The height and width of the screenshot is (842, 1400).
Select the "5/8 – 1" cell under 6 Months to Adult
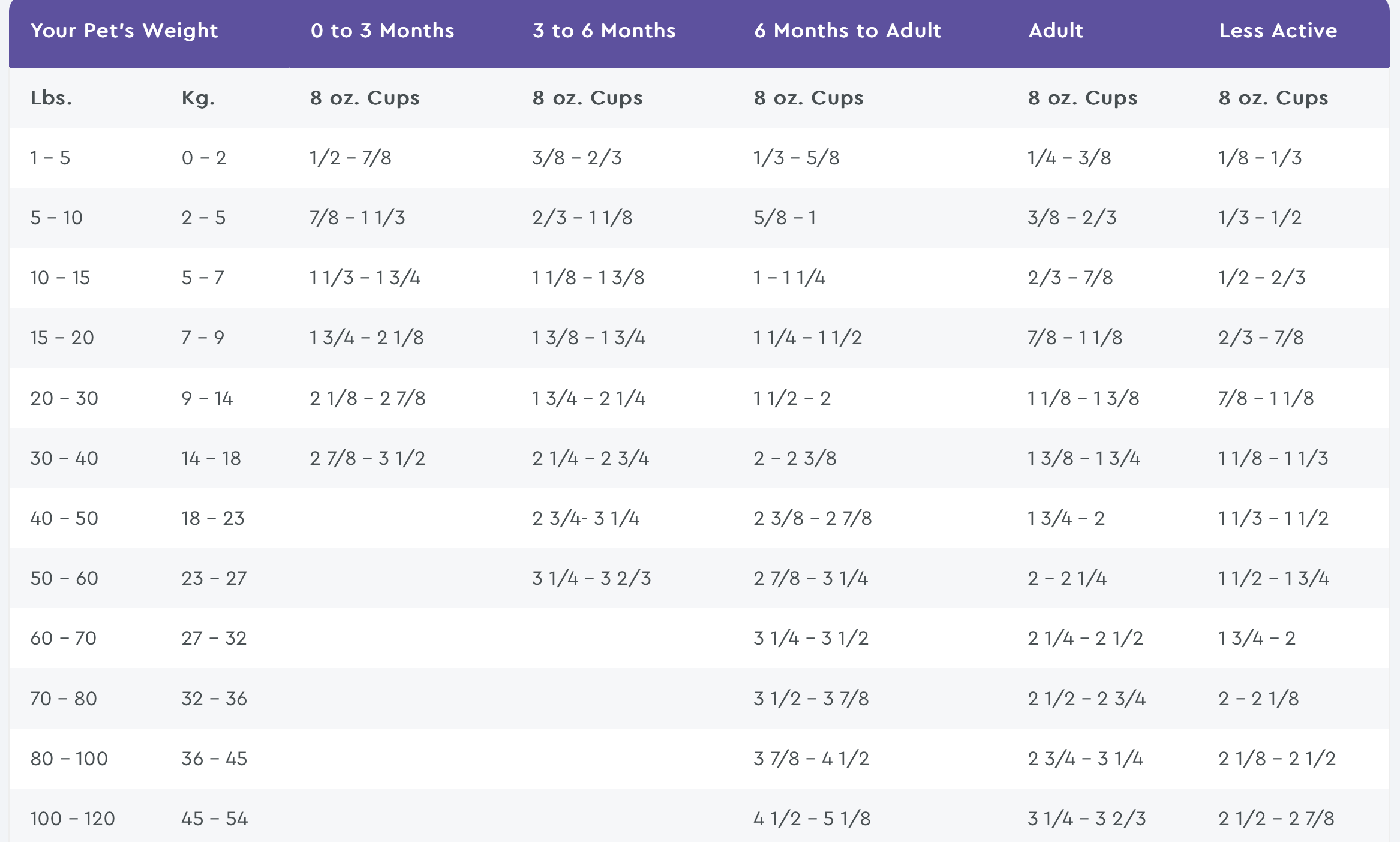point(785,218)
